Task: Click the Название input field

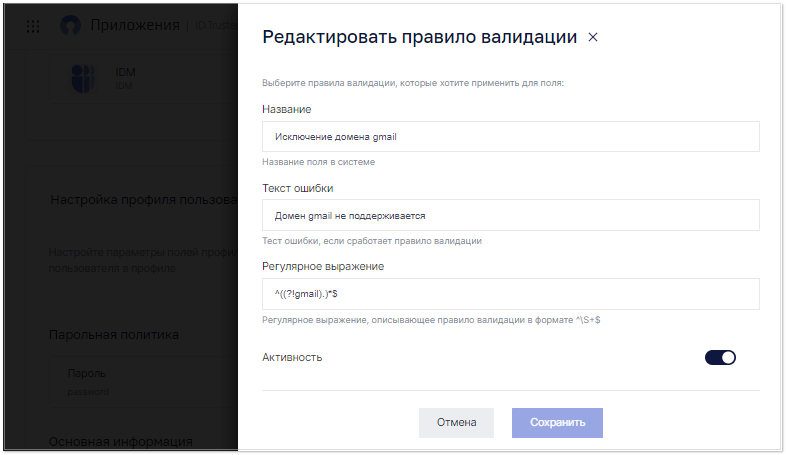Action: 510,136
